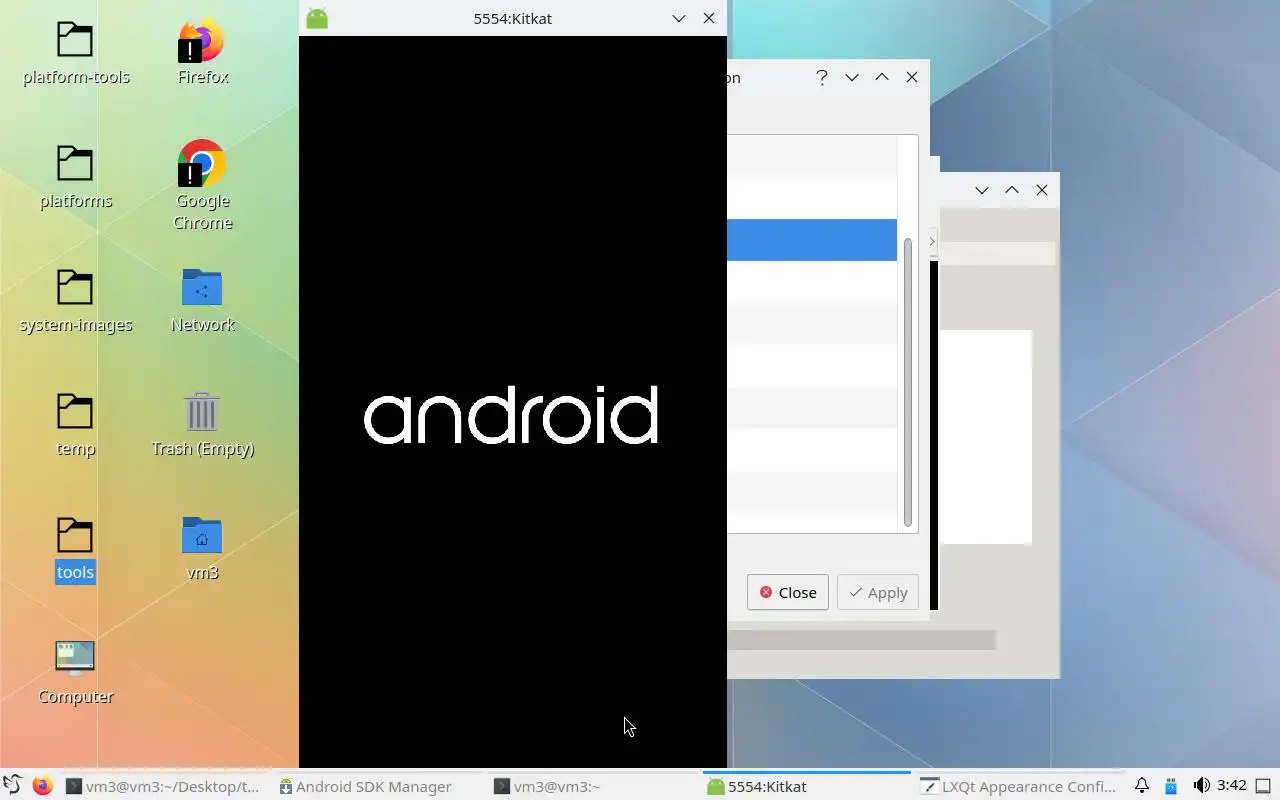Expand the small side arrow in rear window
Image resolution: width=1280 pixels, height=800 pixels.
932,241
